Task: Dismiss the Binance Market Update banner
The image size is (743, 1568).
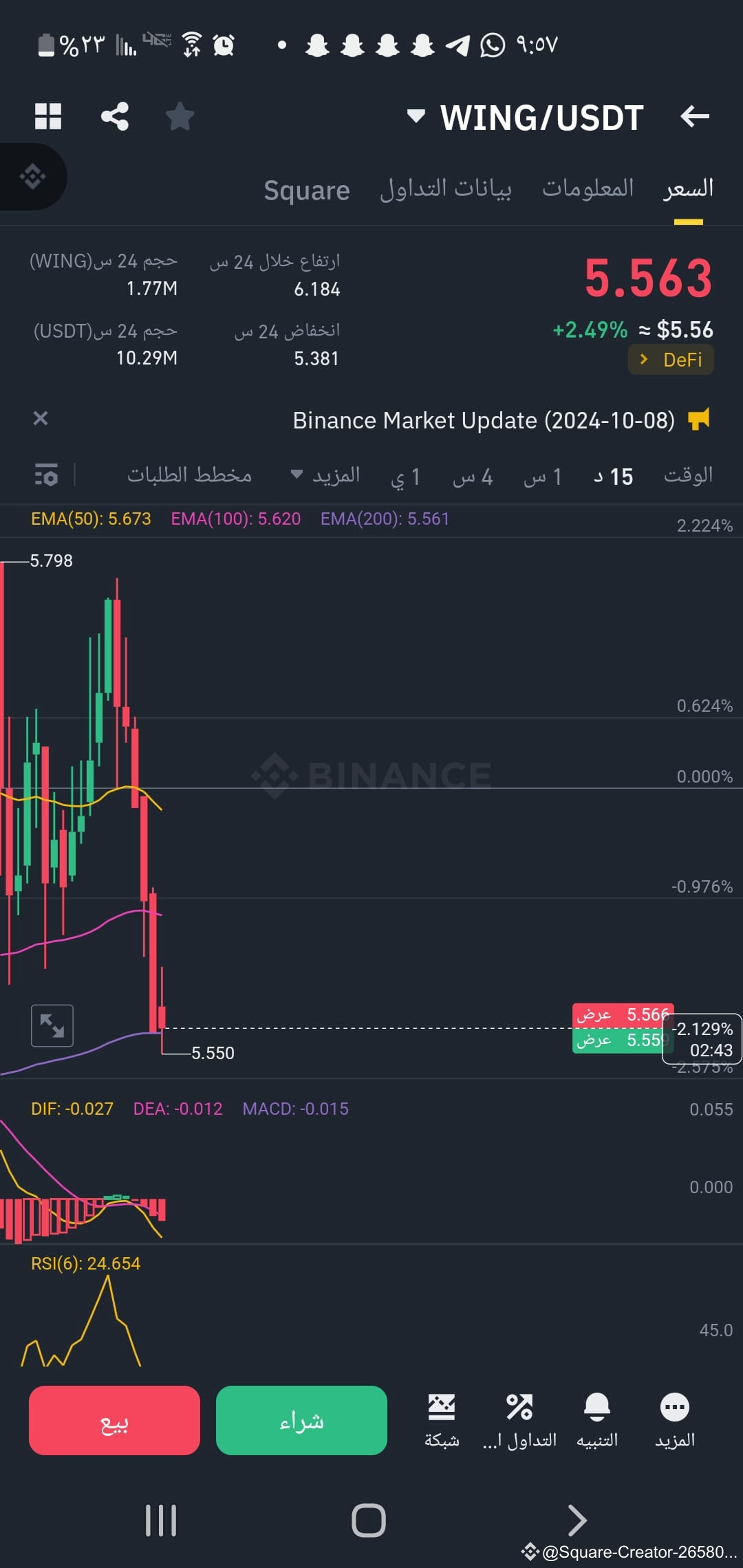Action: (x=41, y=418)
